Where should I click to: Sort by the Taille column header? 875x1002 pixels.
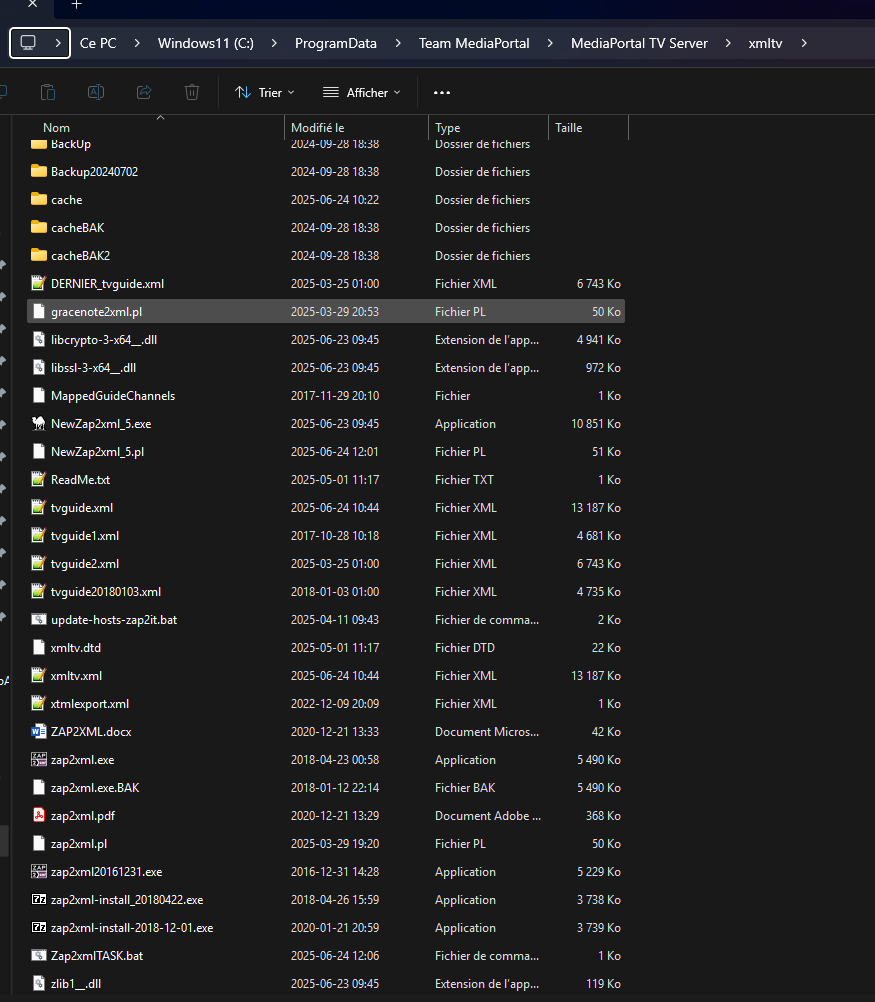(569, 128)
